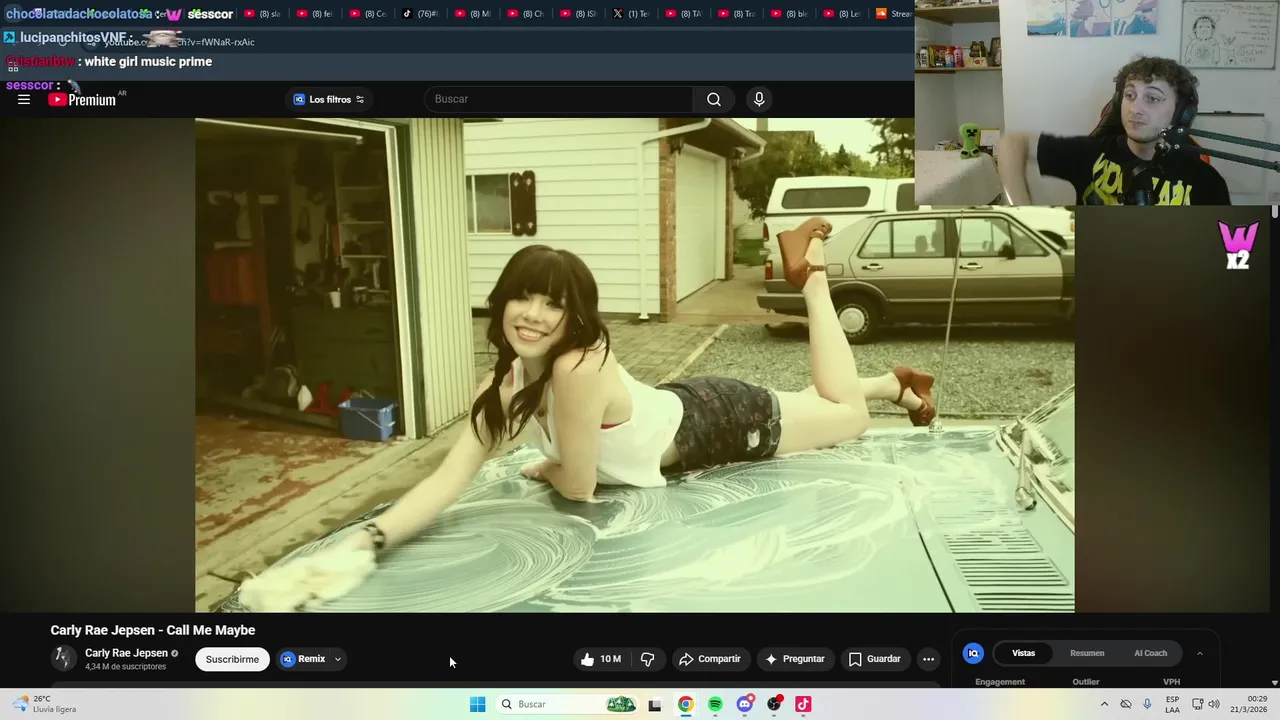This screenshot has width=1280, height=720.
Task: Start voice search with the microphone
Action: click(759, 99)
